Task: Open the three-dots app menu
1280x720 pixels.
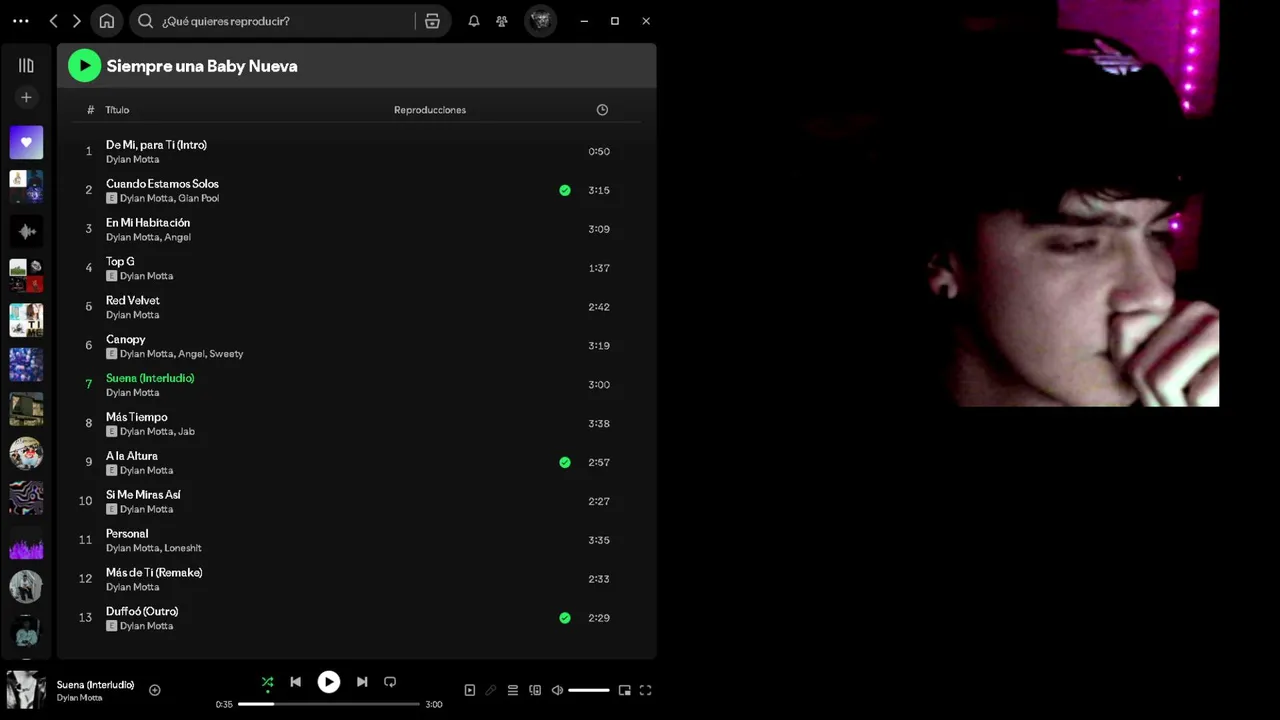Action: [21, 21]
